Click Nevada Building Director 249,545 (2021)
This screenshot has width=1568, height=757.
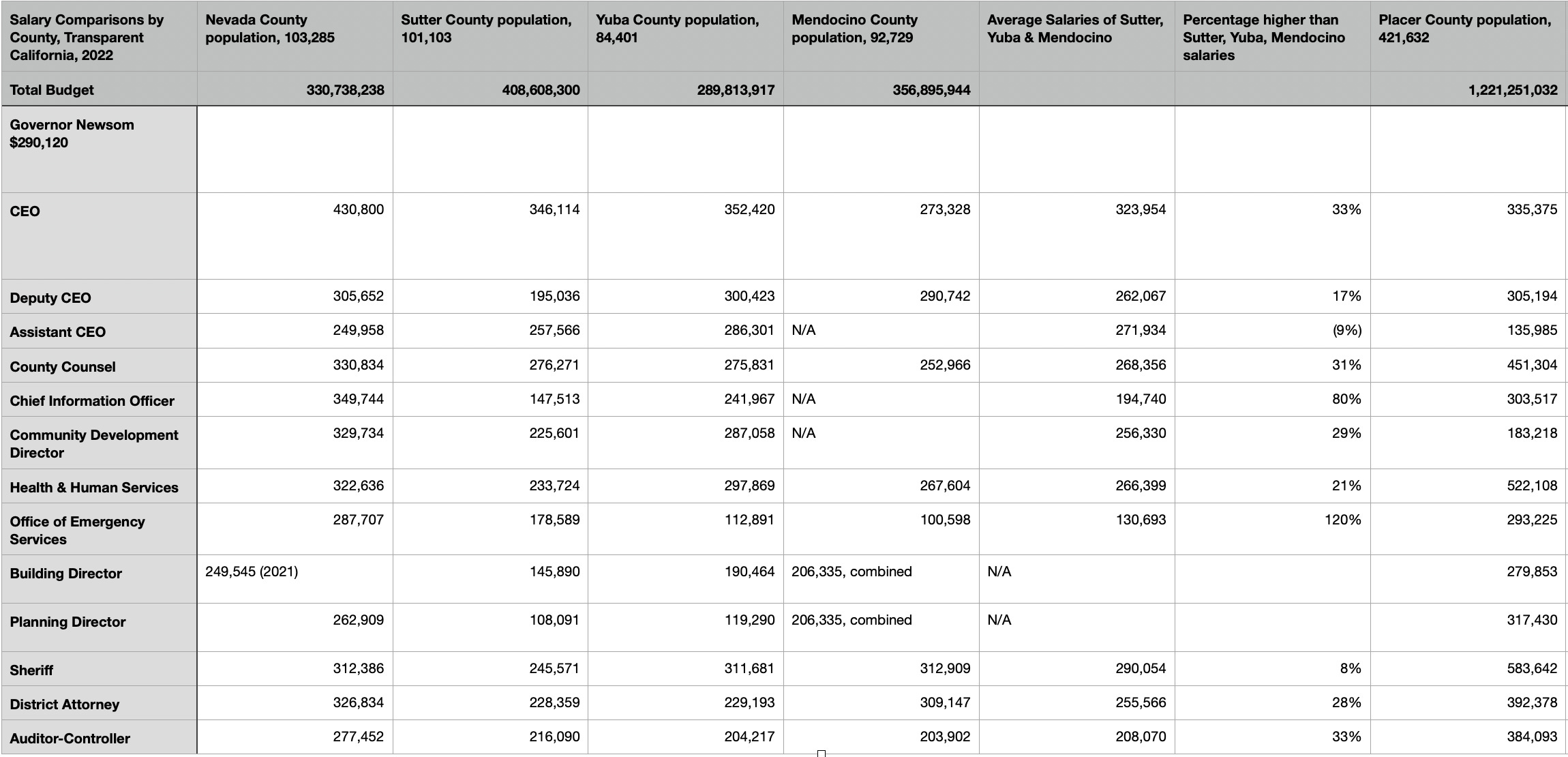[x=252, y=572]
